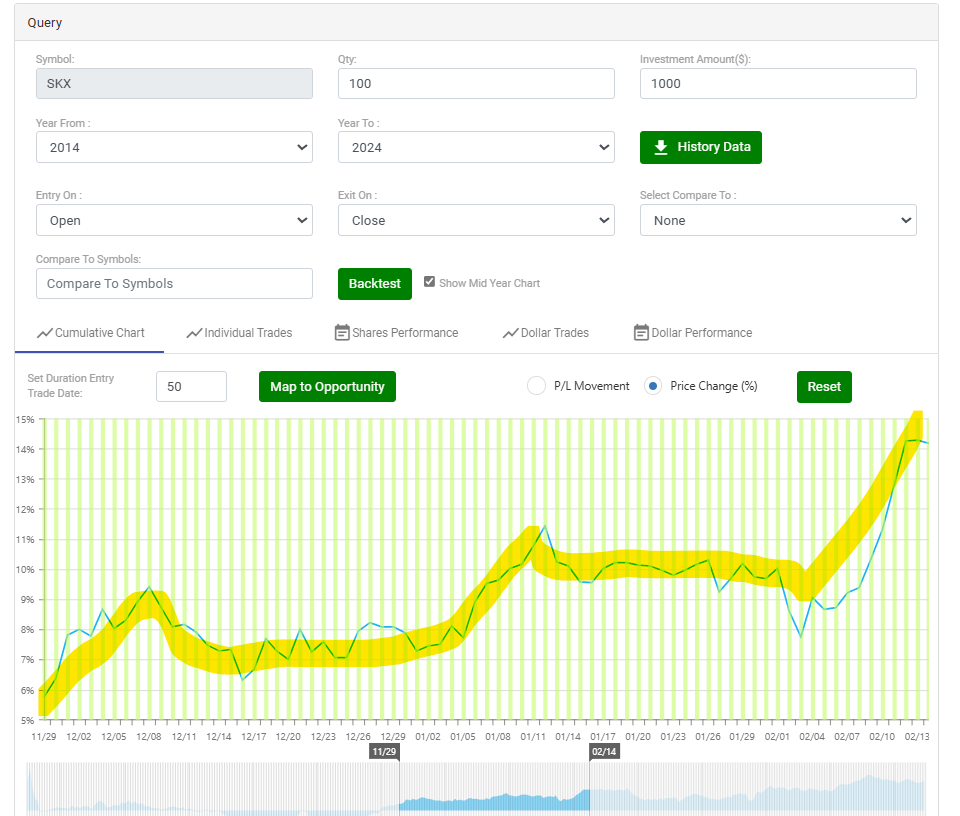Image resolution: width=960 pixels, height=816 pixels.
Task: Focus the Qty input field
Action: tap(476, 83)
